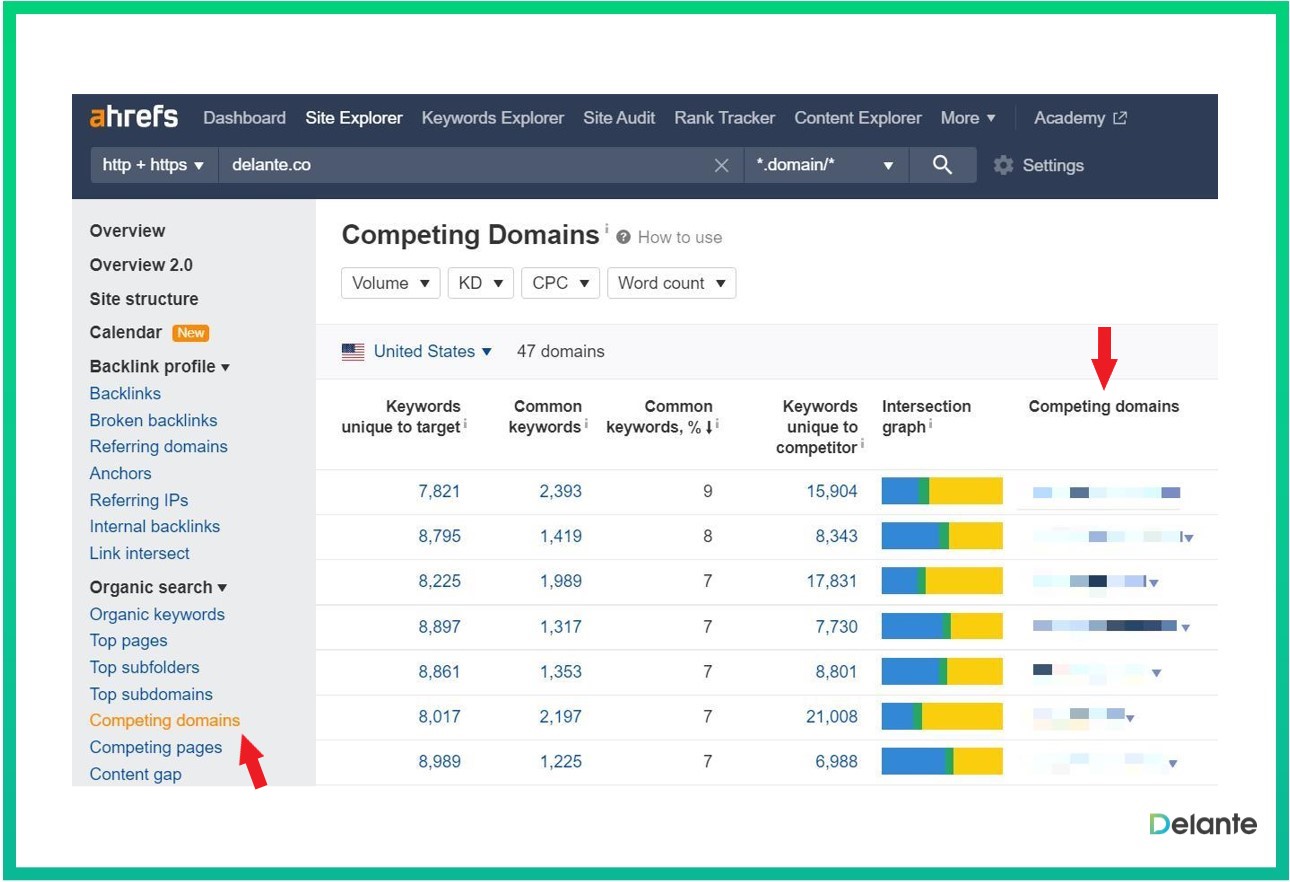Open the http + https protocol dropdown

tap(153, 166)
